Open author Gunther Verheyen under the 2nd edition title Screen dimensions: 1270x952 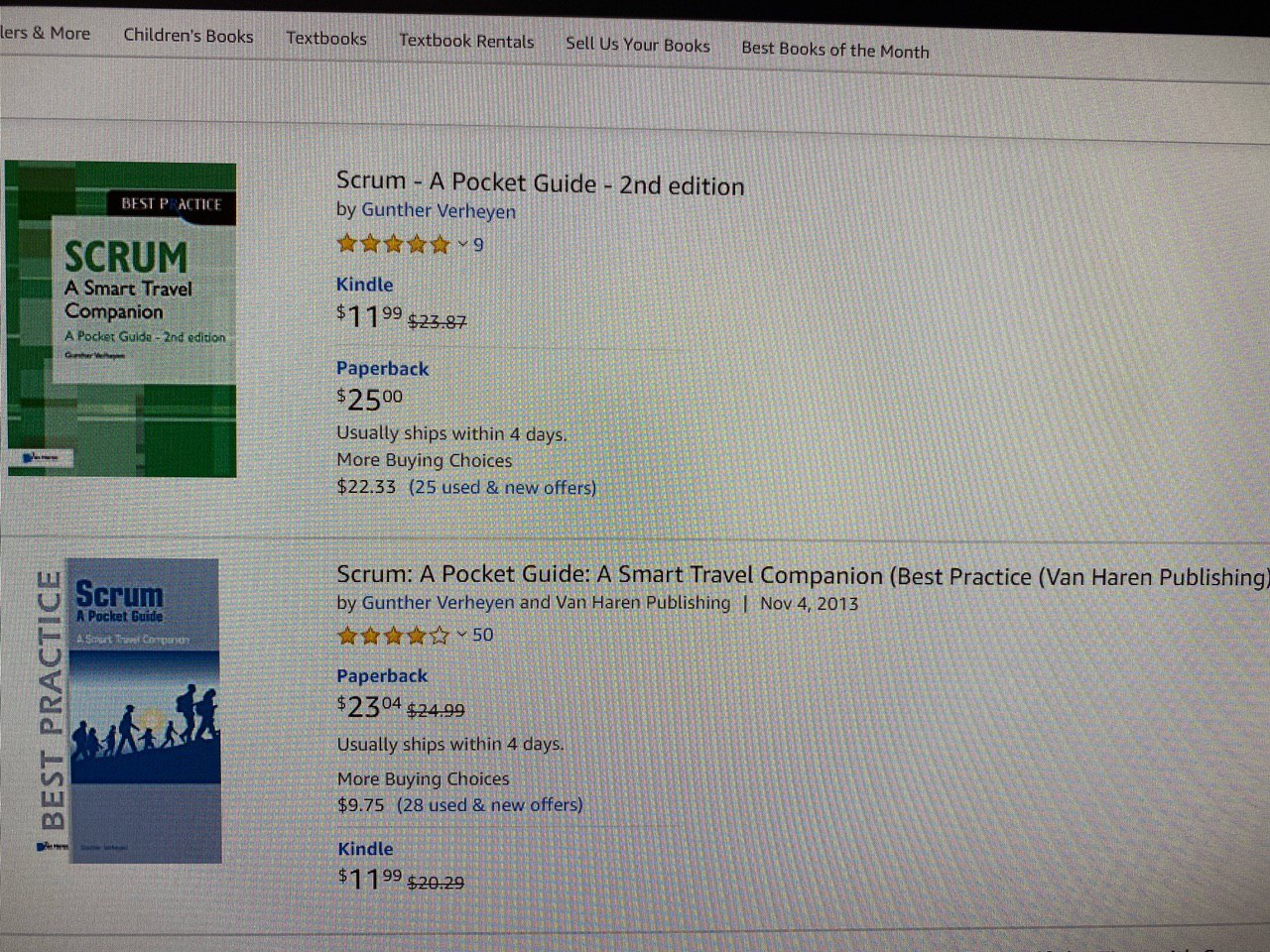point(439,211)
